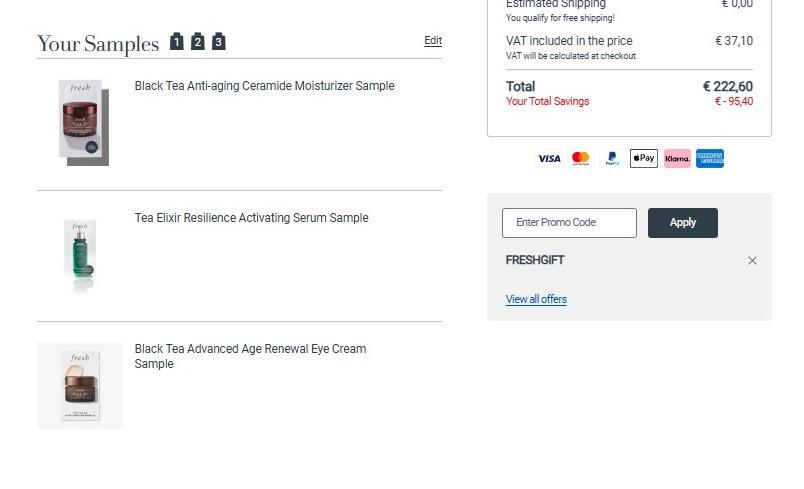Open the Black Tea Eye Cream sample thumbnail
This screenshot has height=489, width=804.
[x=80, y=385]
